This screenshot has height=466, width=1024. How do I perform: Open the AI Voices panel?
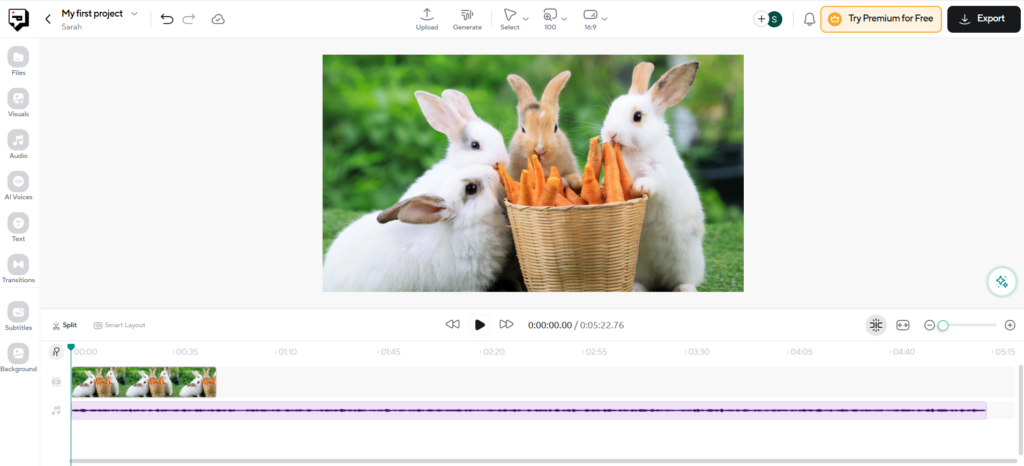coord(18,186)
